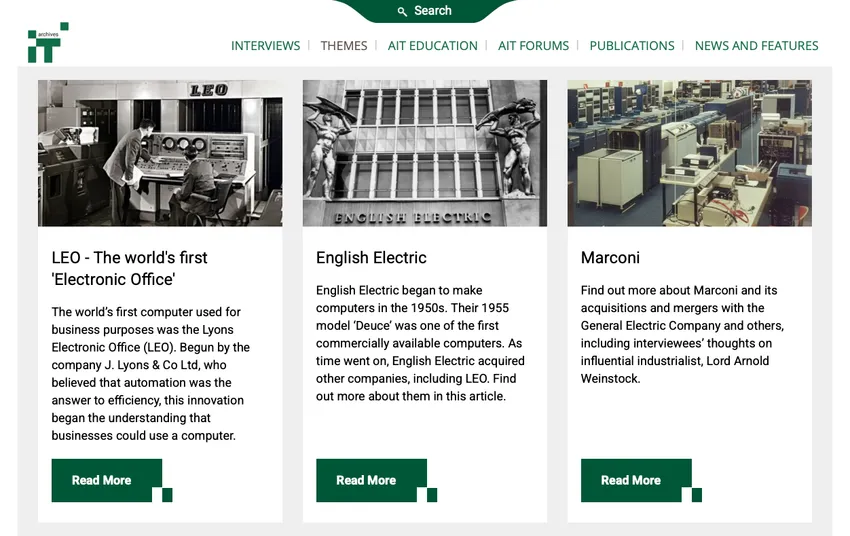Image resolution: width=850 pixels, height=536 pixels.
Task: Click the magnifying glass search icon
Action: (x=402, y=11)
